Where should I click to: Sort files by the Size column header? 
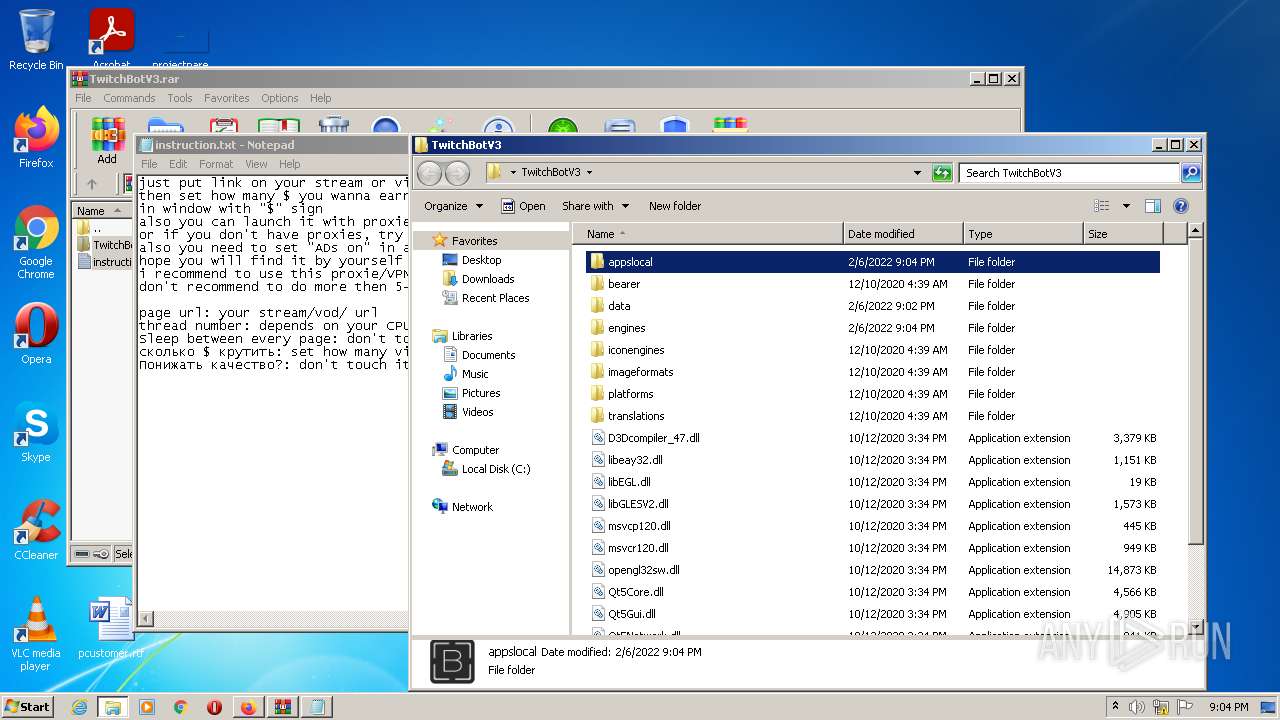point(1123,234)
